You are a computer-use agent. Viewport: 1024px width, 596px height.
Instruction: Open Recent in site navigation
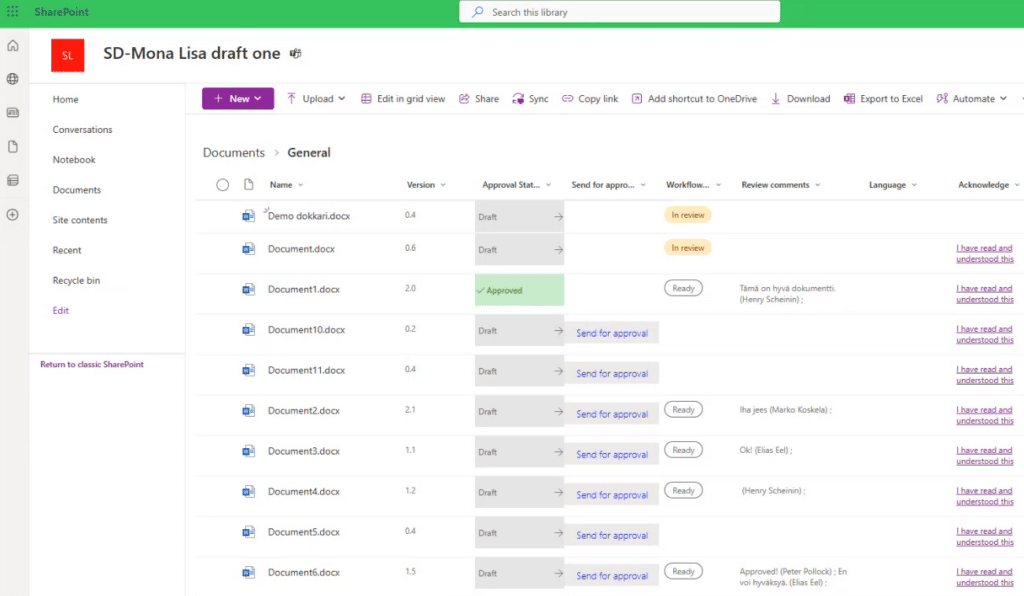pos(67,250)
